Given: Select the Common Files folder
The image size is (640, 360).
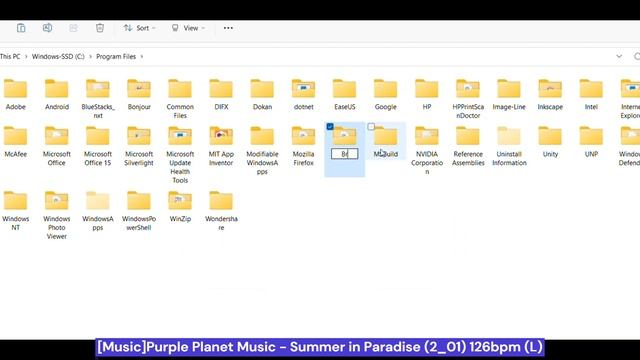Looking at the screenshot, I should pos(180,99).
